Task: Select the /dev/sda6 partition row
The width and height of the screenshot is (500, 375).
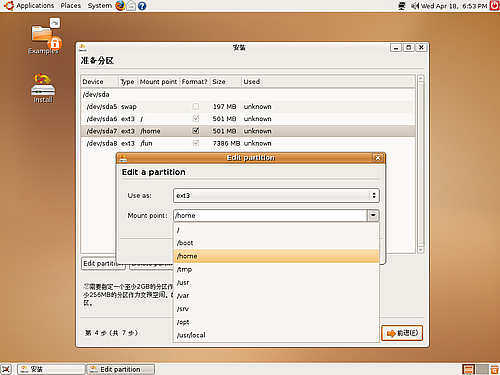Action: coord(248,119)
